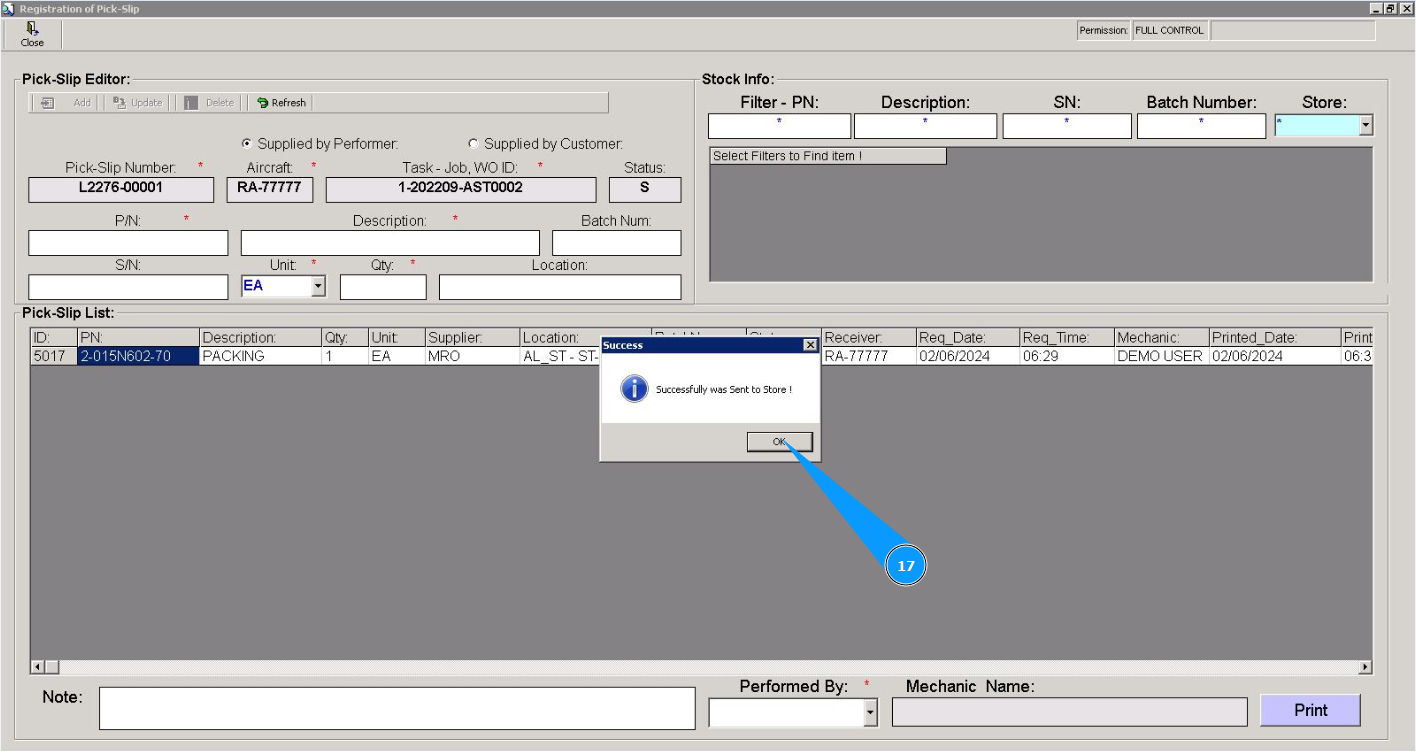This screenshot has height=754, width=1416.
Task: Click the Printed_Date column header
Action: [1275, 338]
